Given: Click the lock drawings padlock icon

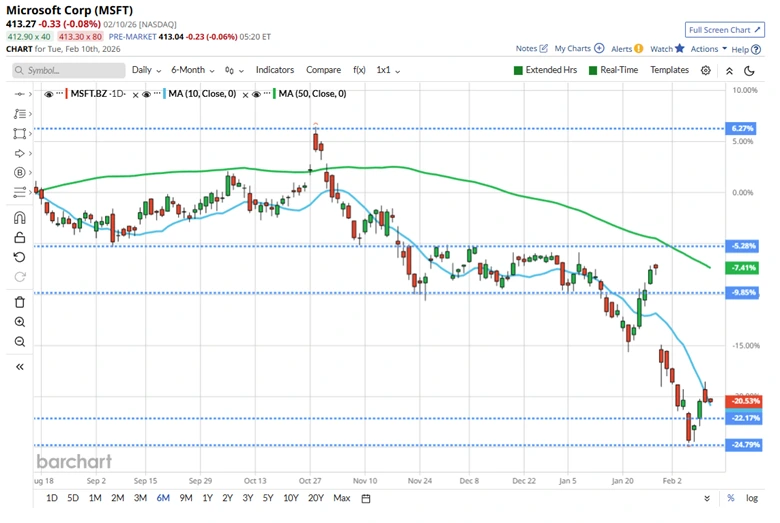Looking at the screenshot, I should [19, 237].
